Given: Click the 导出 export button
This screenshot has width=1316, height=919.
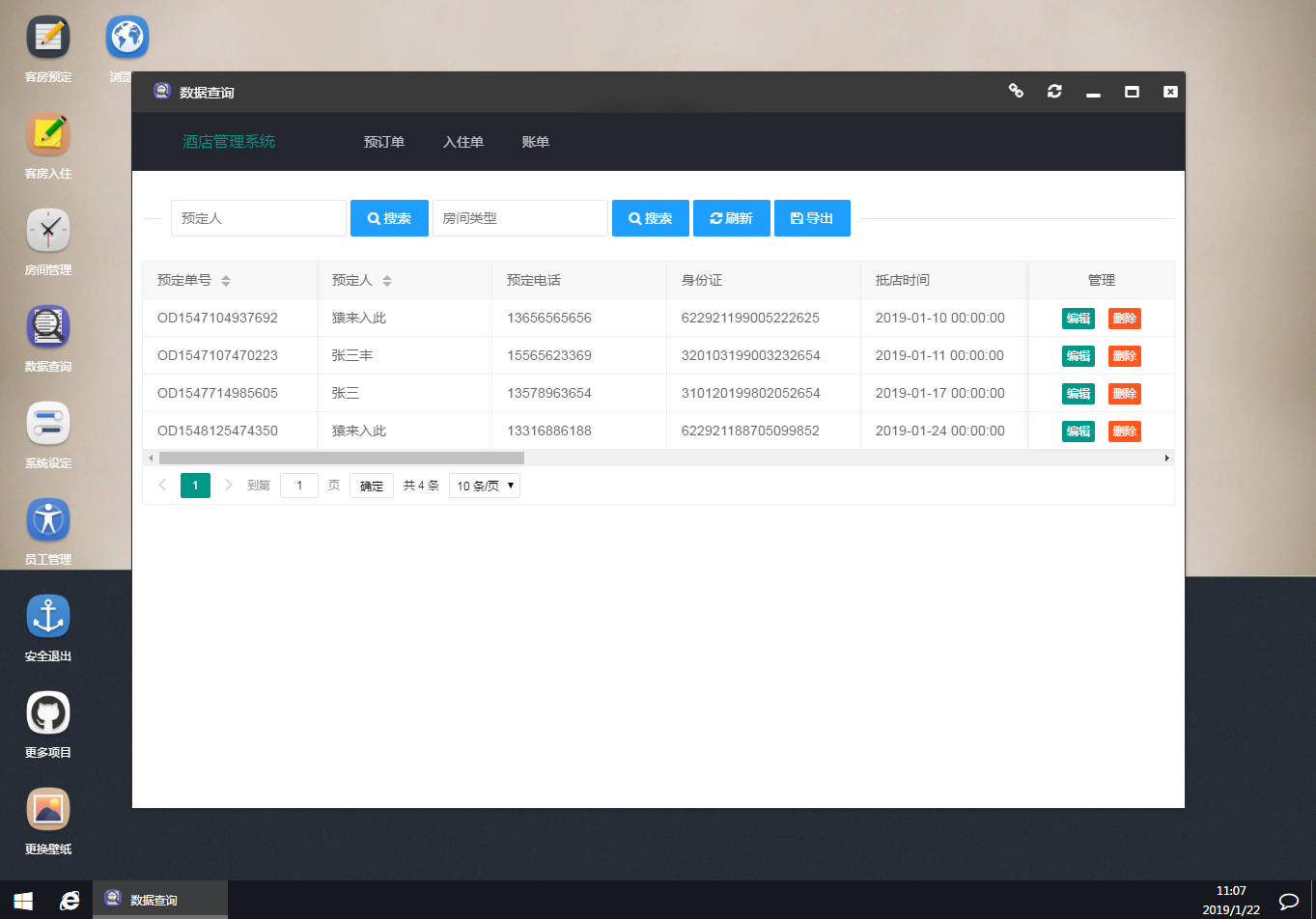Looking at the screenshot, I should coord(812,218).
